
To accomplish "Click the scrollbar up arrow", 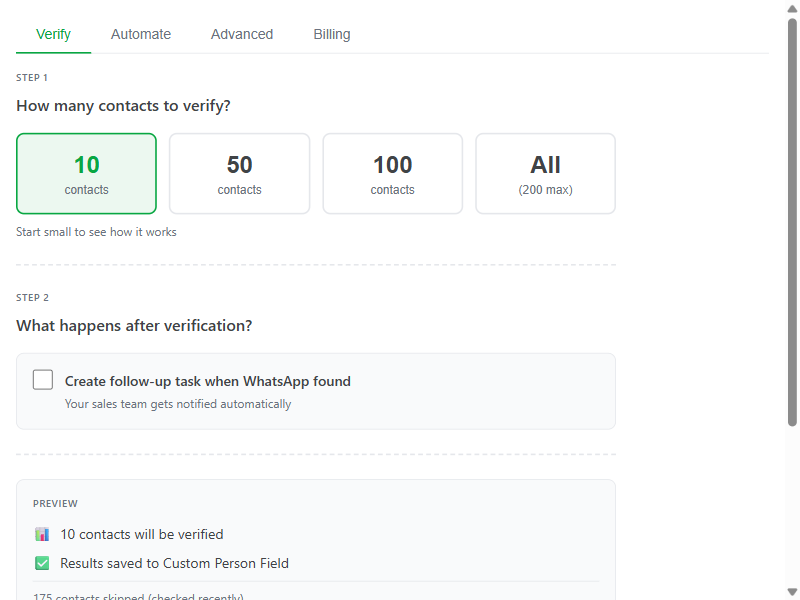I will click(x=791, y=9).
